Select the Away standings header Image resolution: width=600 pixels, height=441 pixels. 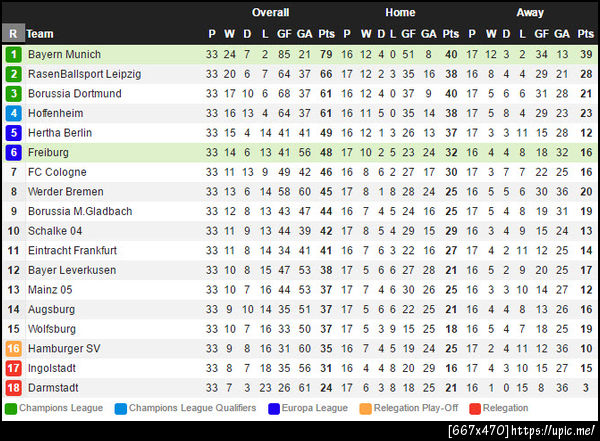pyautogui.click(x=530, y=13)
